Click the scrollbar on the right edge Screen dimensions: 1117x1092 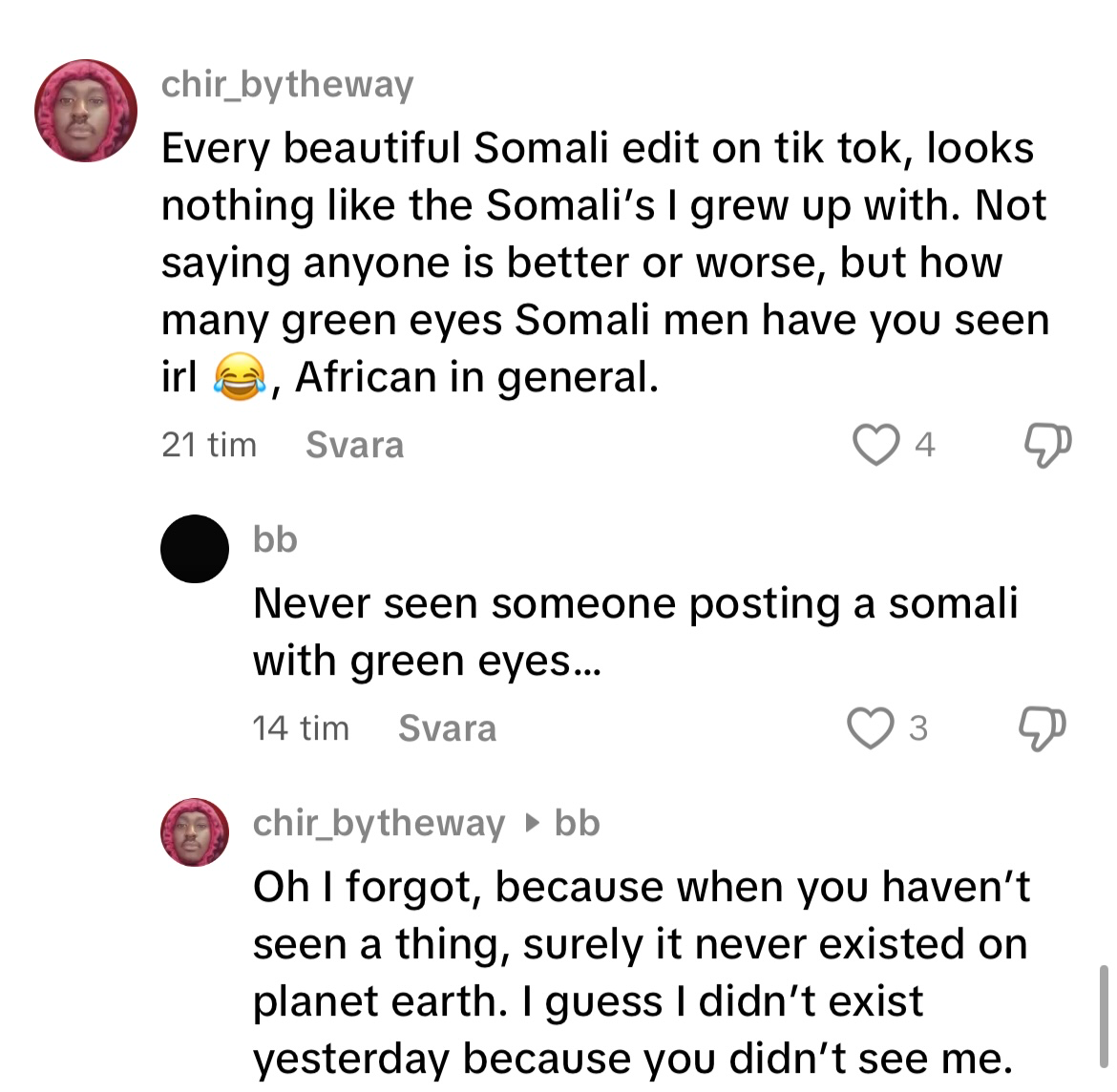1104,1017
